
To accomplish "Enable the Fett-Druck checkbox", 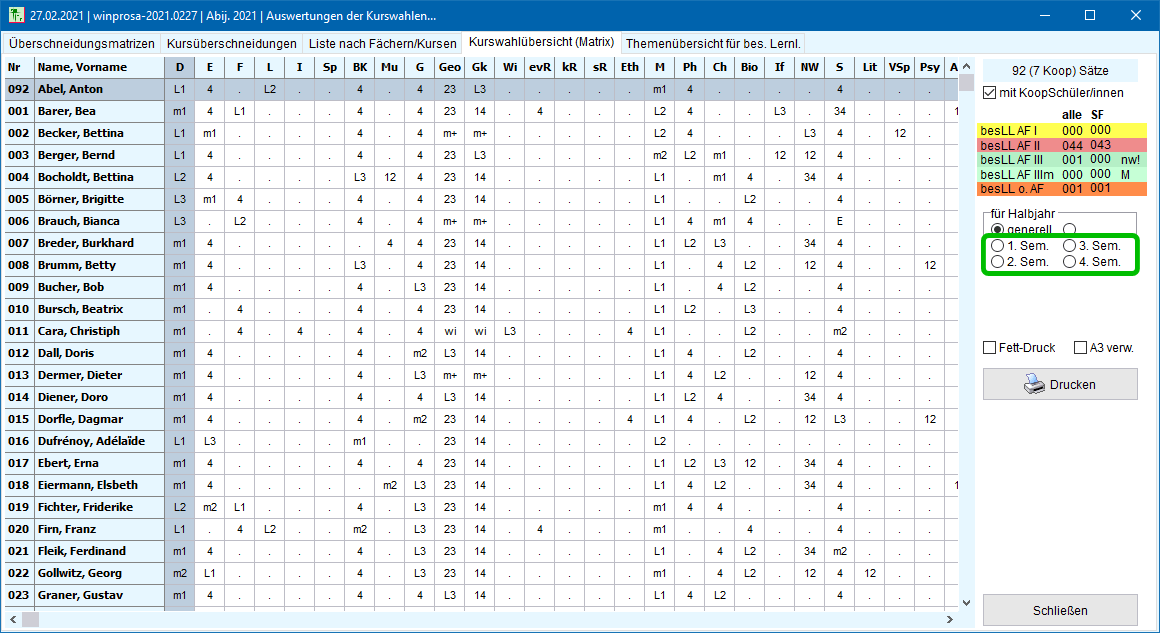I will [990, 348].
